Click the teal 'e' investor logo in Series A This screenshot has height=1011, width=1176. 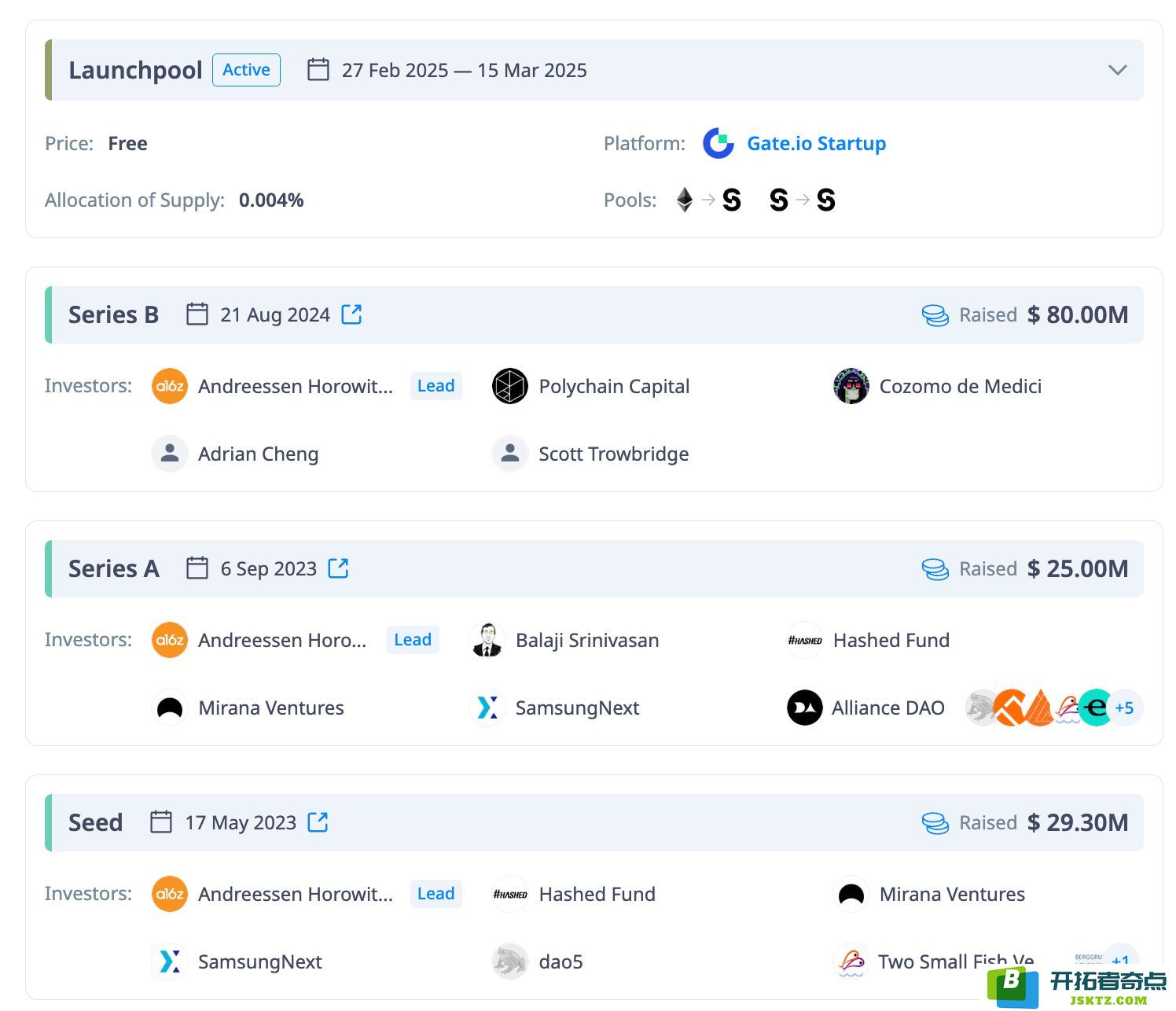pyautogui.click(x=1095, y=708)
